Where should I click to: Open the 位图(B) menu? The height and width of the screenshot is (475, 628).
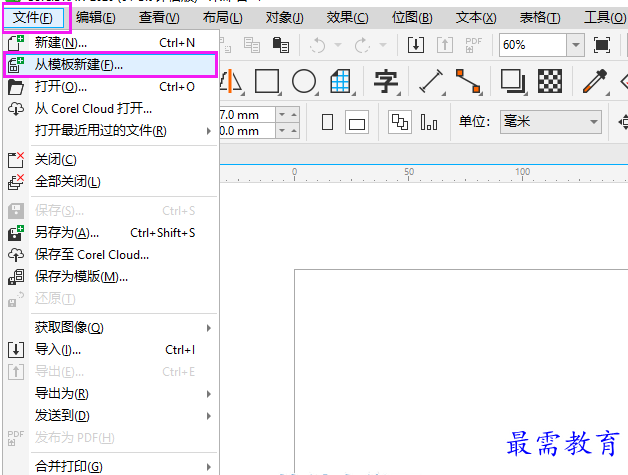click(412, 18)
